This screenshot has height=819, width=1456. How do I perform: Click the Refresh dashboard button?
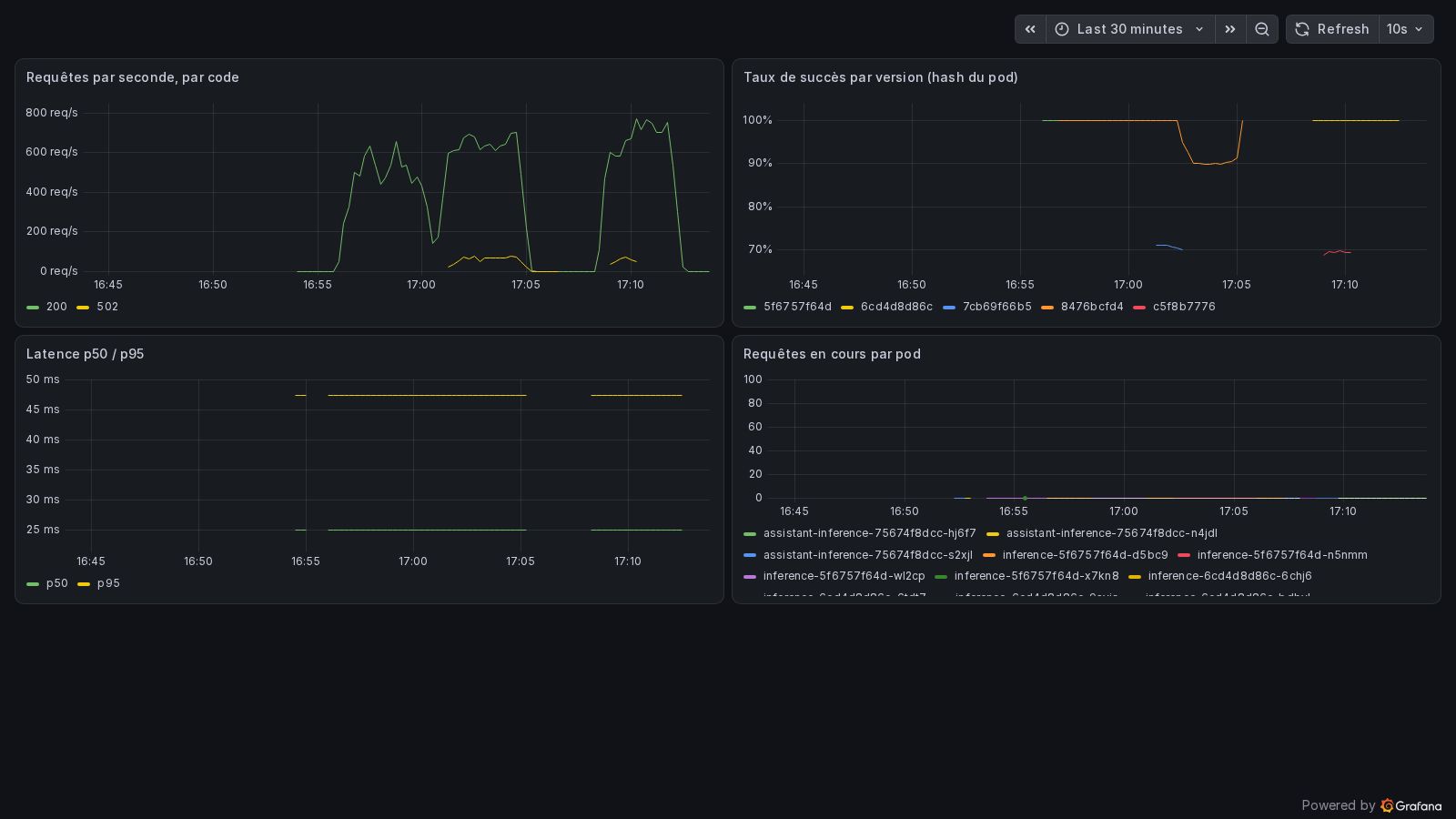1333,29
